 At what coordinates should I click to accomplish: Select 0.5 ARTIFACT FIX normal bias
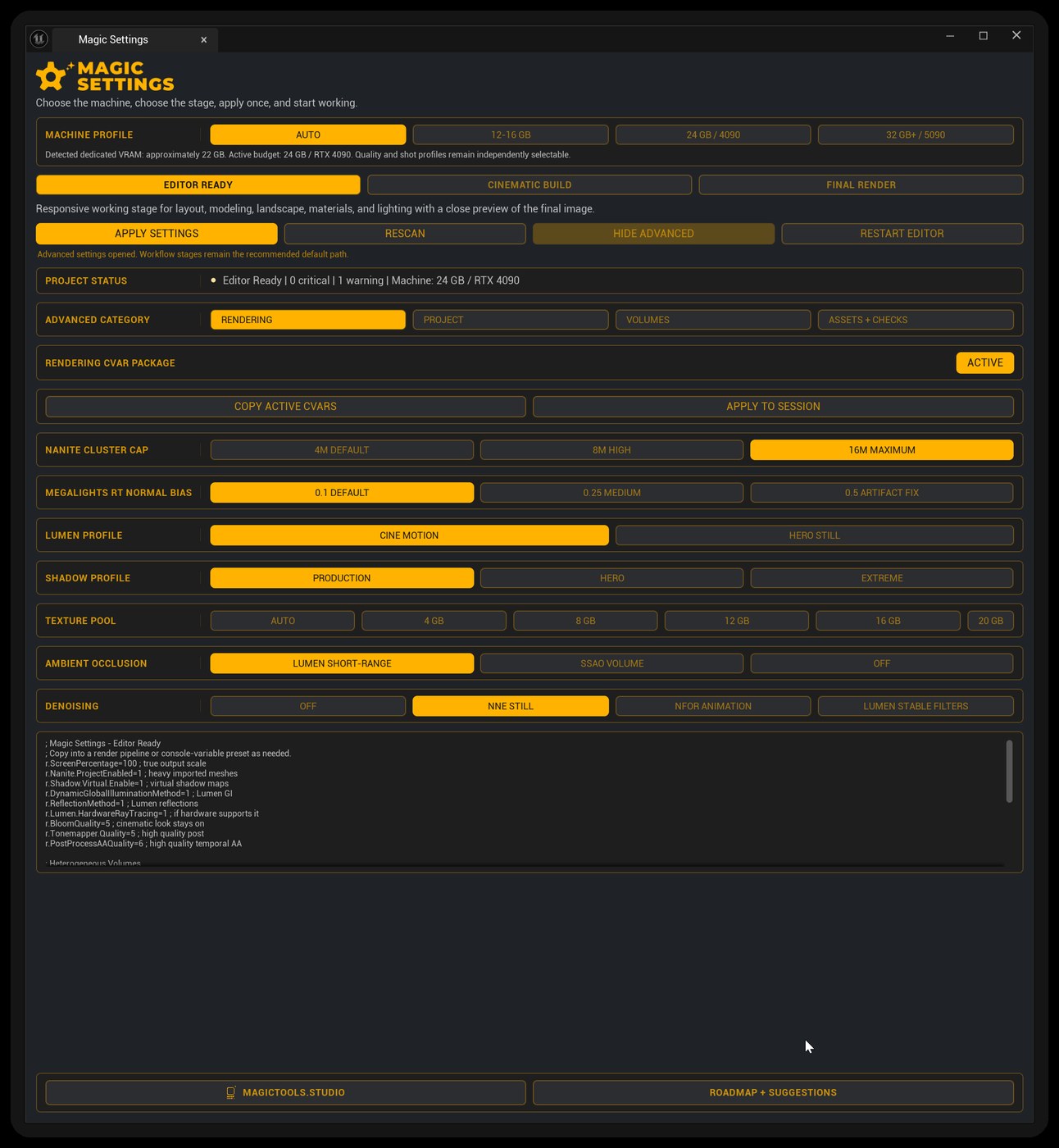(x=882, y=493)
